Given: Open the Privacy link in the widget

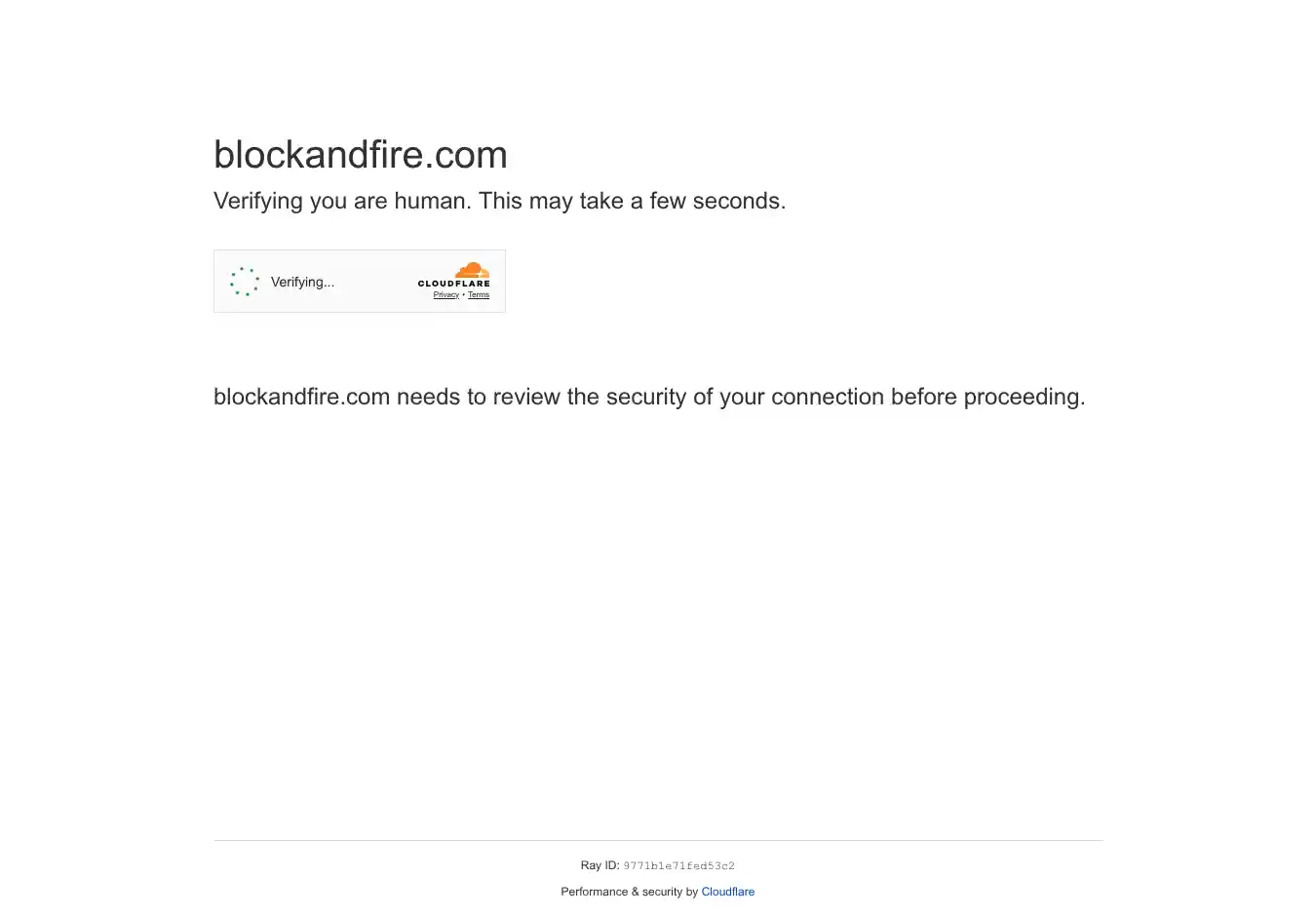Looking at the screenshot, I should tap(446, 294).
